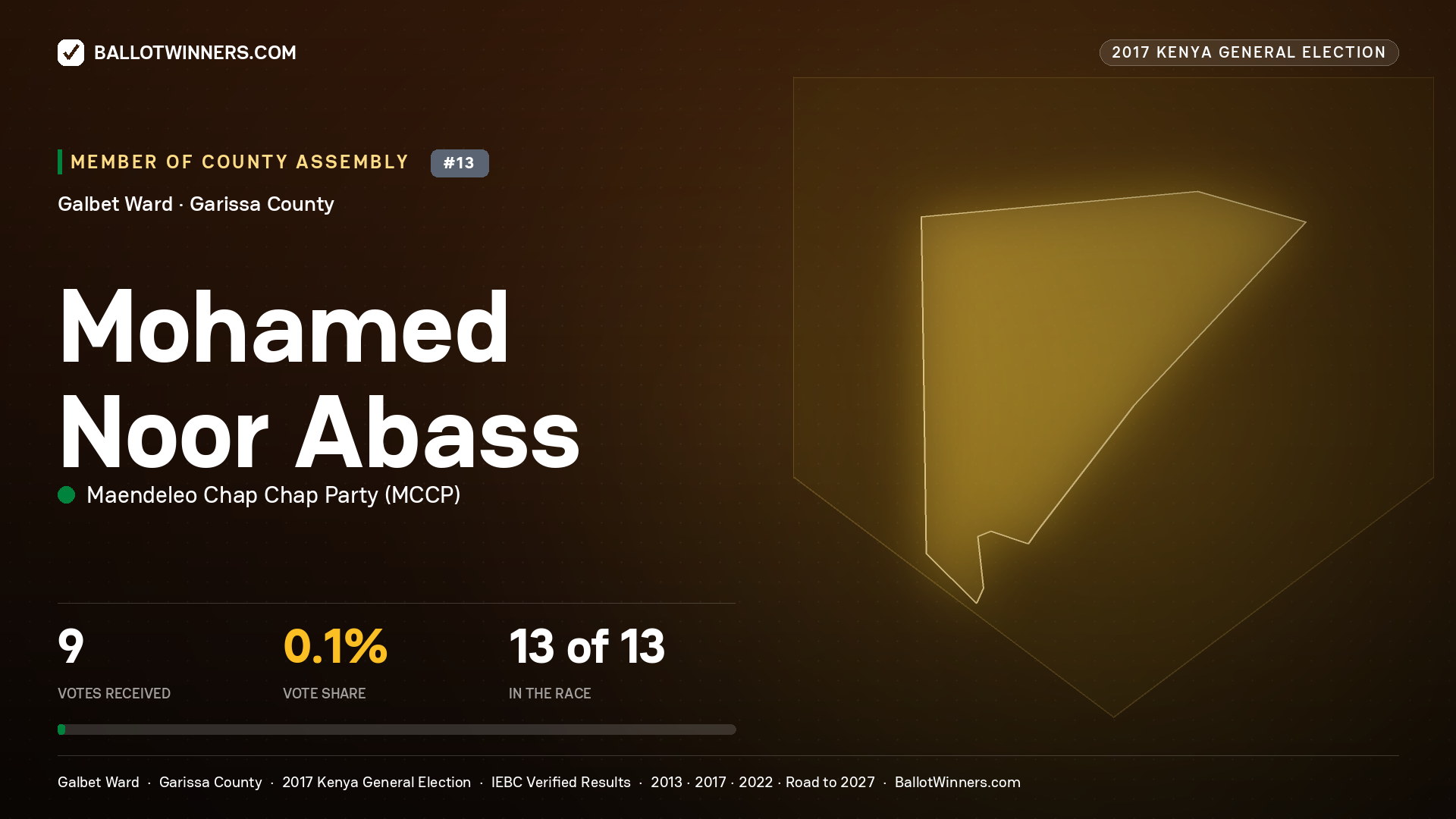Select IEBC Verified Results footer text
This screenshot has height=819, width=1456.
pyautogui.click(x=561, y=782)
